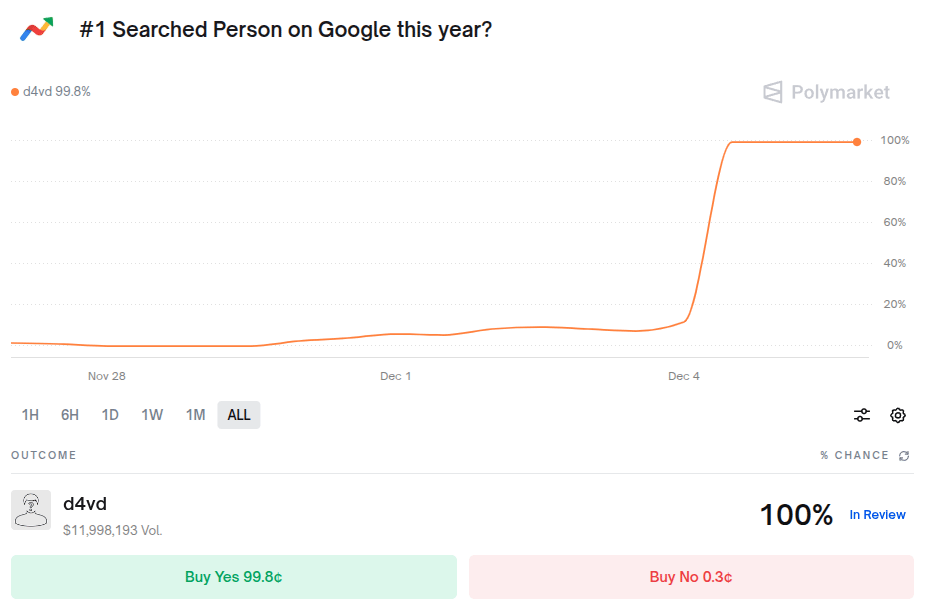The height and width of the screenshot is (610, 930).
Task: Open the In Review link
Action: pyautogui.click(x=877, y=515)
